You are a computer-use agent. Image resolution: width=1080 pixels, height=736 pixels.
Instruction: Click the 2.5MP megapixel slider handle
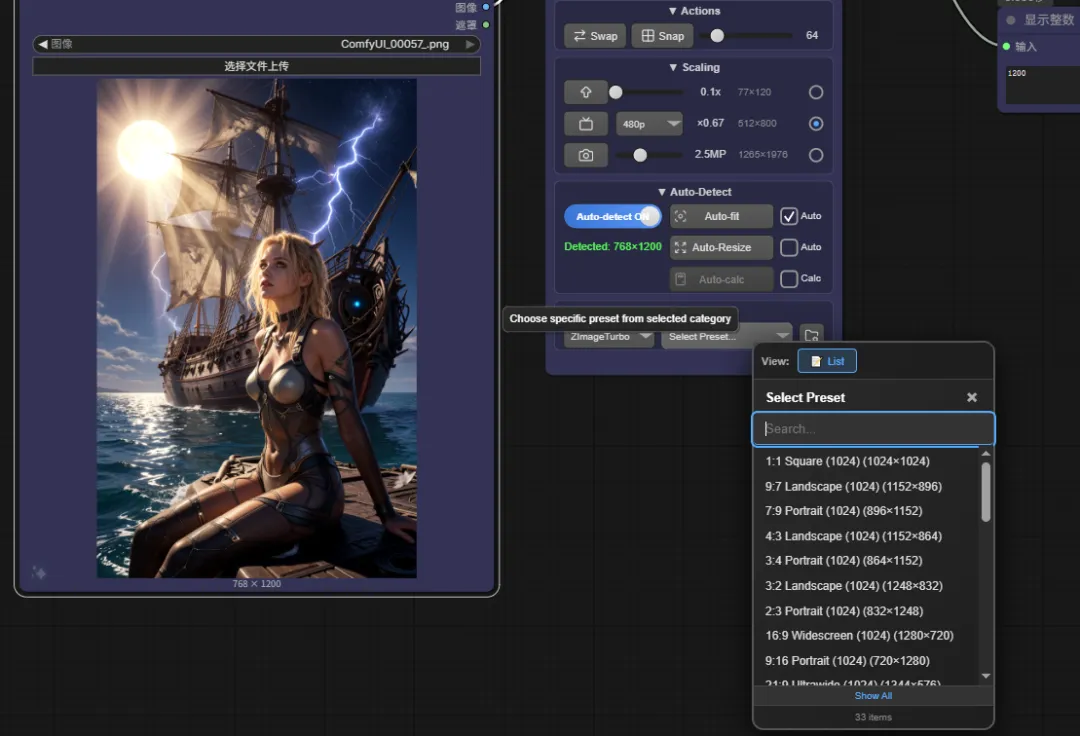click(640, 155)
